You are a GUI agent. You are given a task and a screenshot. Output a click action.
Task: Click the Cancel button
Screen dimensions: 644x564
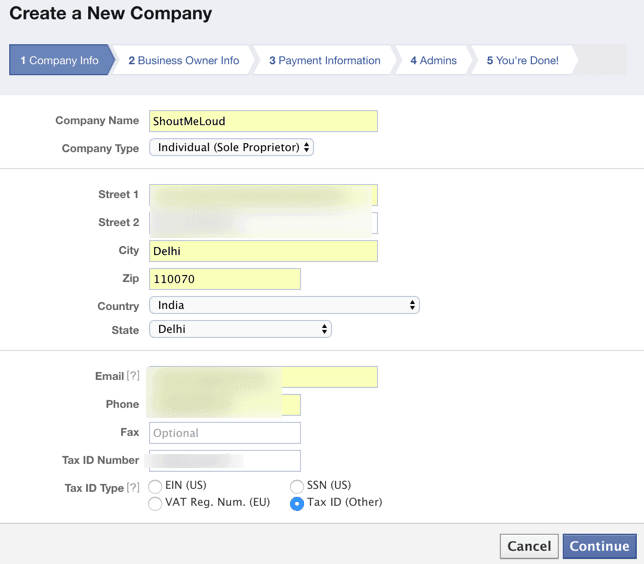click(x=529, y=546)
